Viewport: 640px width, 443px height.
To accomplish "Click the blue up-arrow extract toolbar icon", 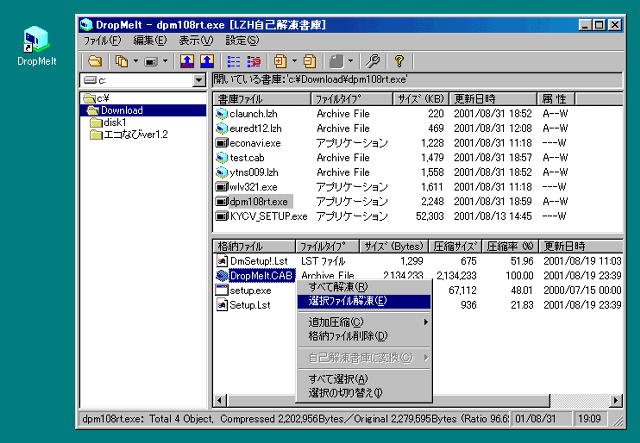I will [207, 61].
